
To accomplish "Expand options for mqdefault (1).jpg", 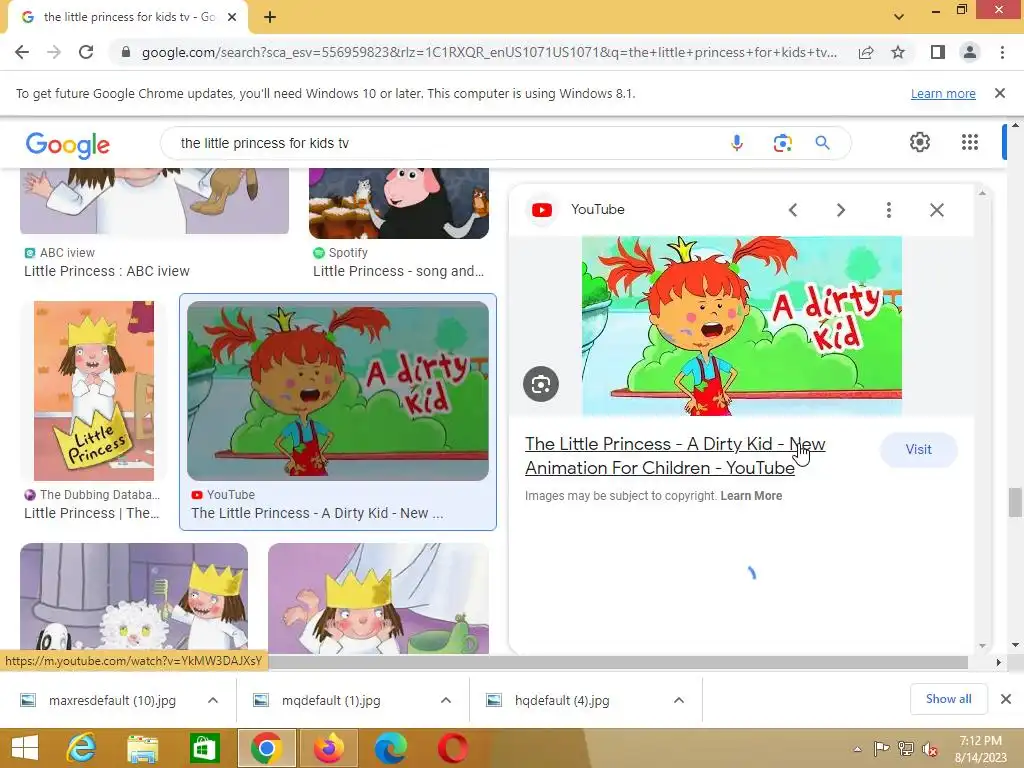I will (x=446, y=700).
